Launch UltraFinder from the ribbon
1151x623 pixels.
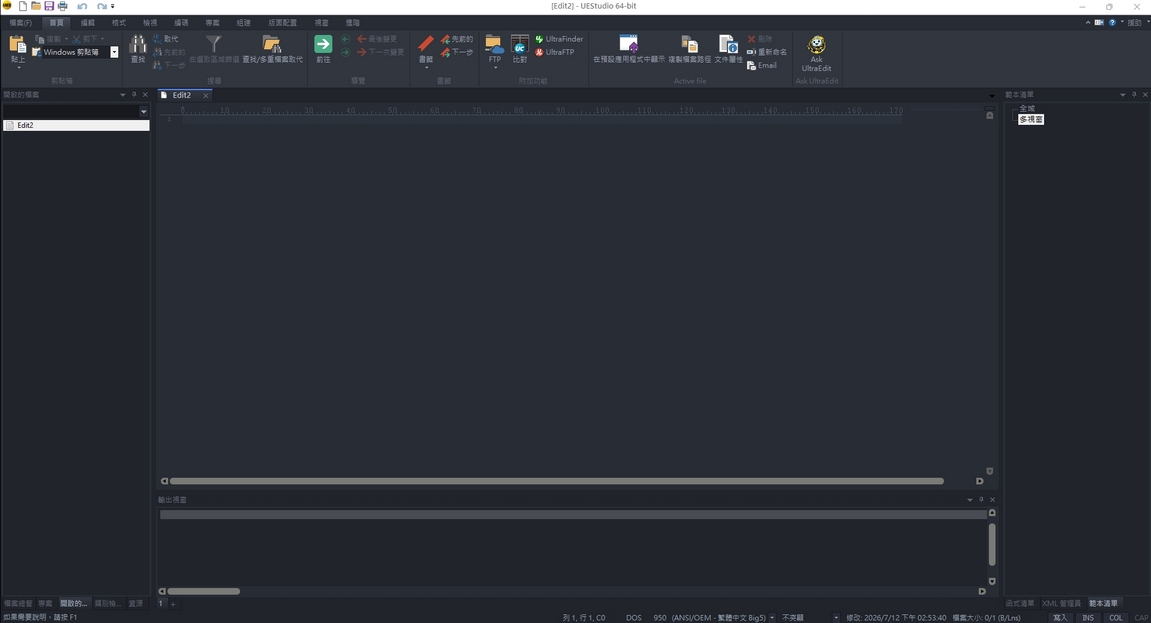[x=559, y=39]
